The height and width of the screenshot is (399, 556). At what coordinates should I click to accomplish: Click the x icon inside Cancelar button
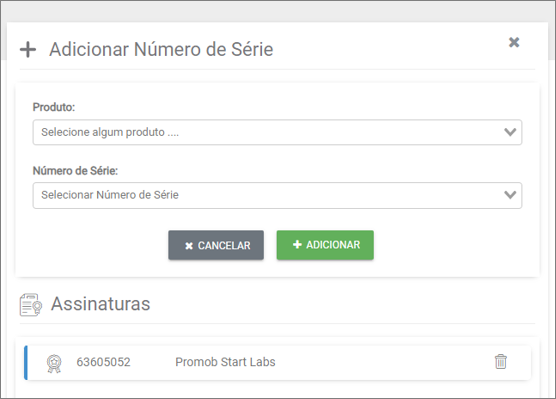click(x=189, y=246)
